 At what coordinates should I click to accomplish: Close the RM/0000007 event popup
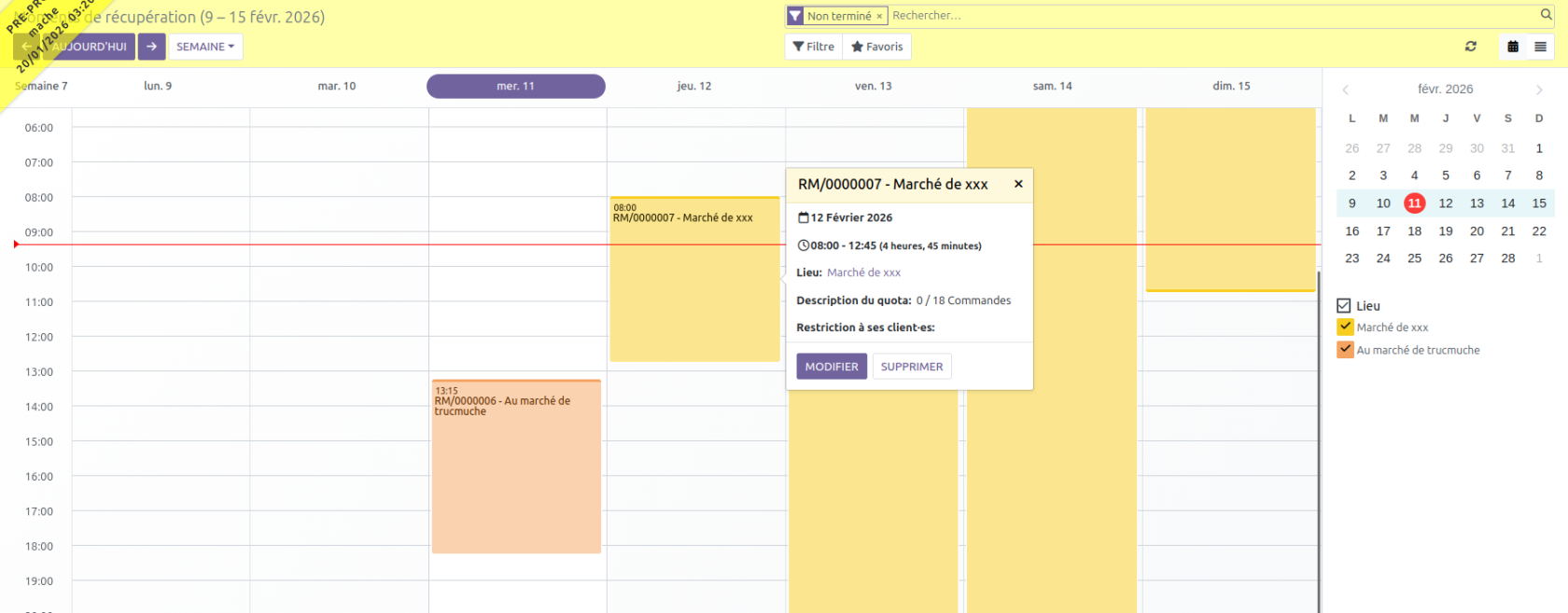[1018, 184]
